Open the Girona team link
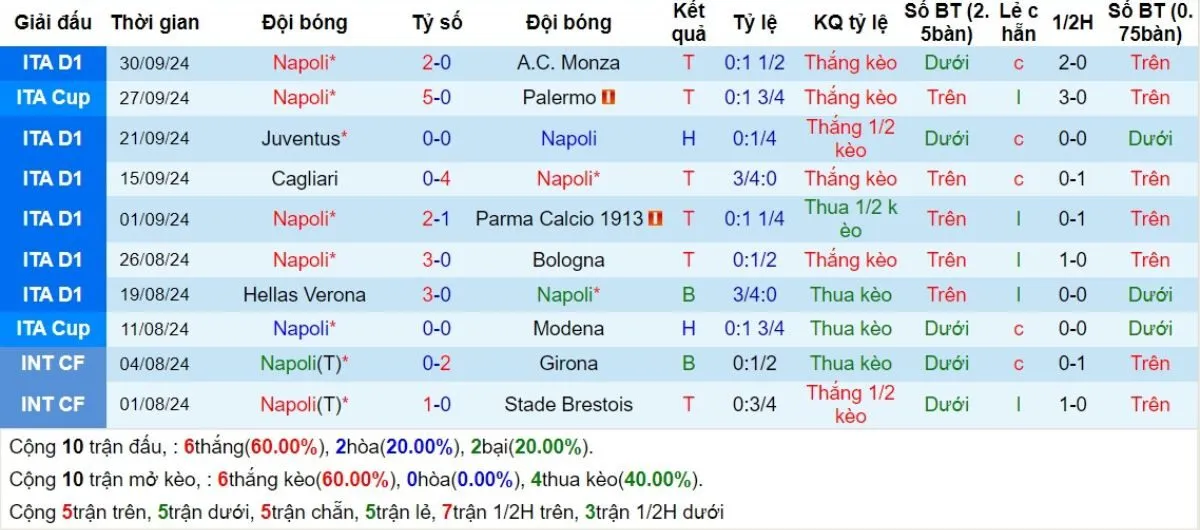 click(568, 363)
